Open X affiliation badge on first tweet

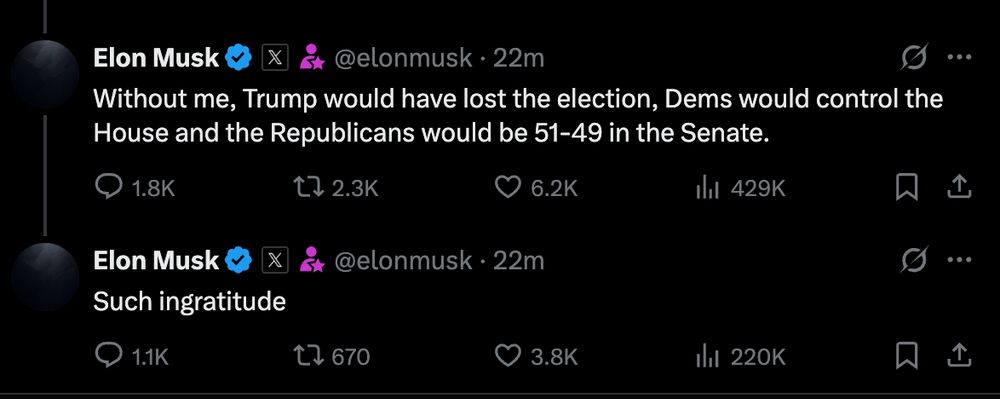pyautogui.click(x=276, y=59)
